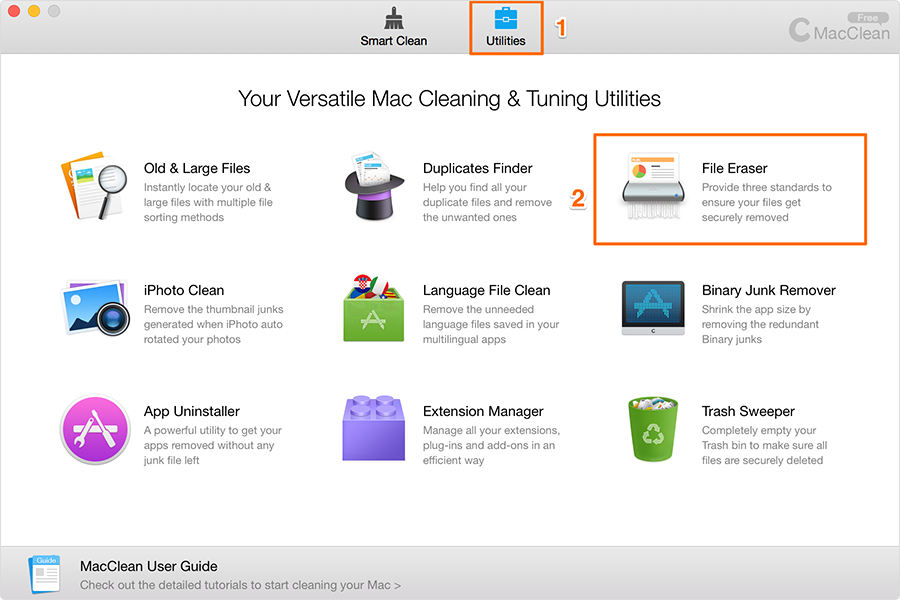Open File Eraser via the shredder icon
The height and width of the screenshot is (600, 900).
[x=653, y=187]
